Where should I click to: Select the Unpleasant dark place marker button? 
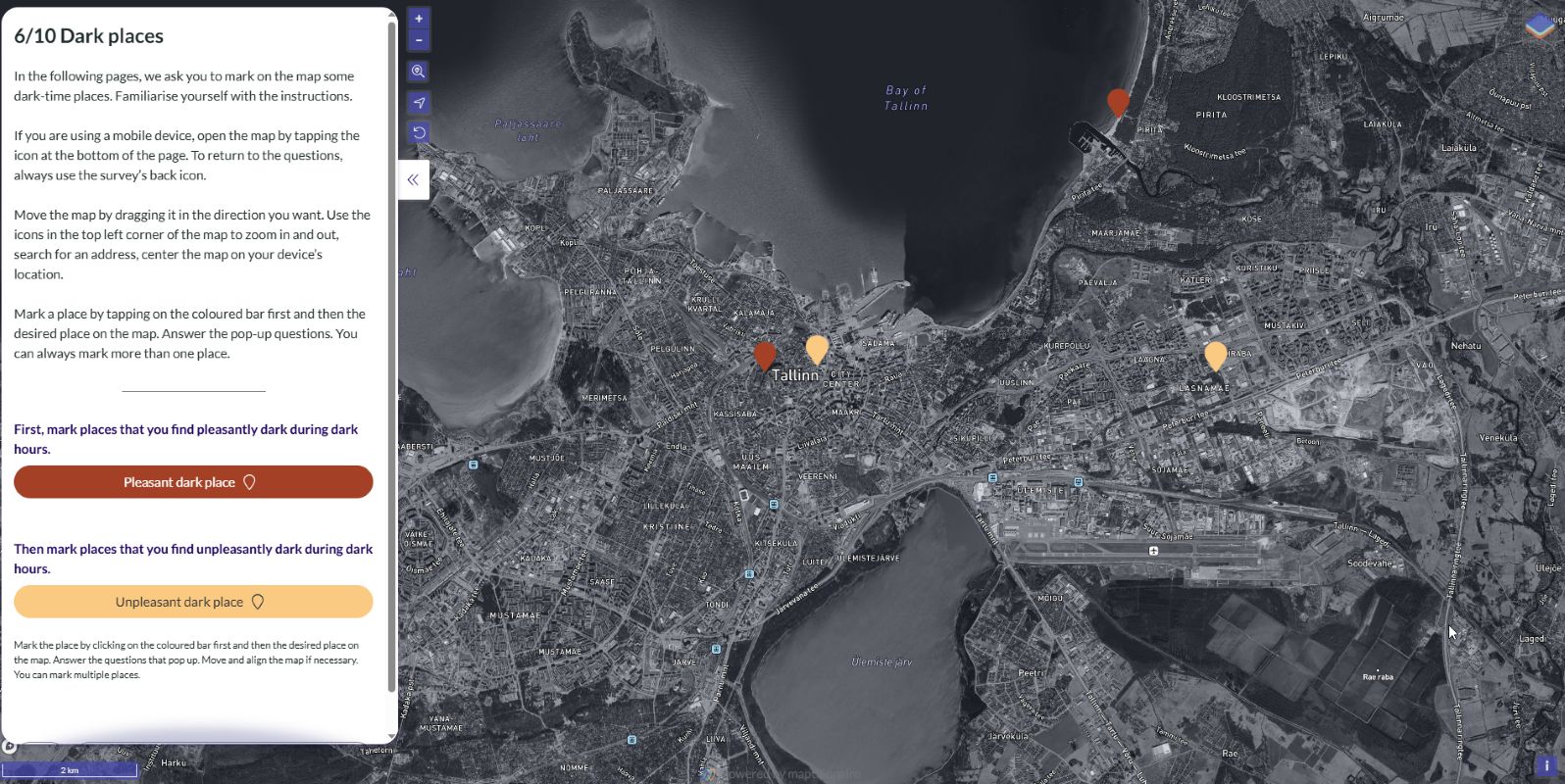click(193, 602)
